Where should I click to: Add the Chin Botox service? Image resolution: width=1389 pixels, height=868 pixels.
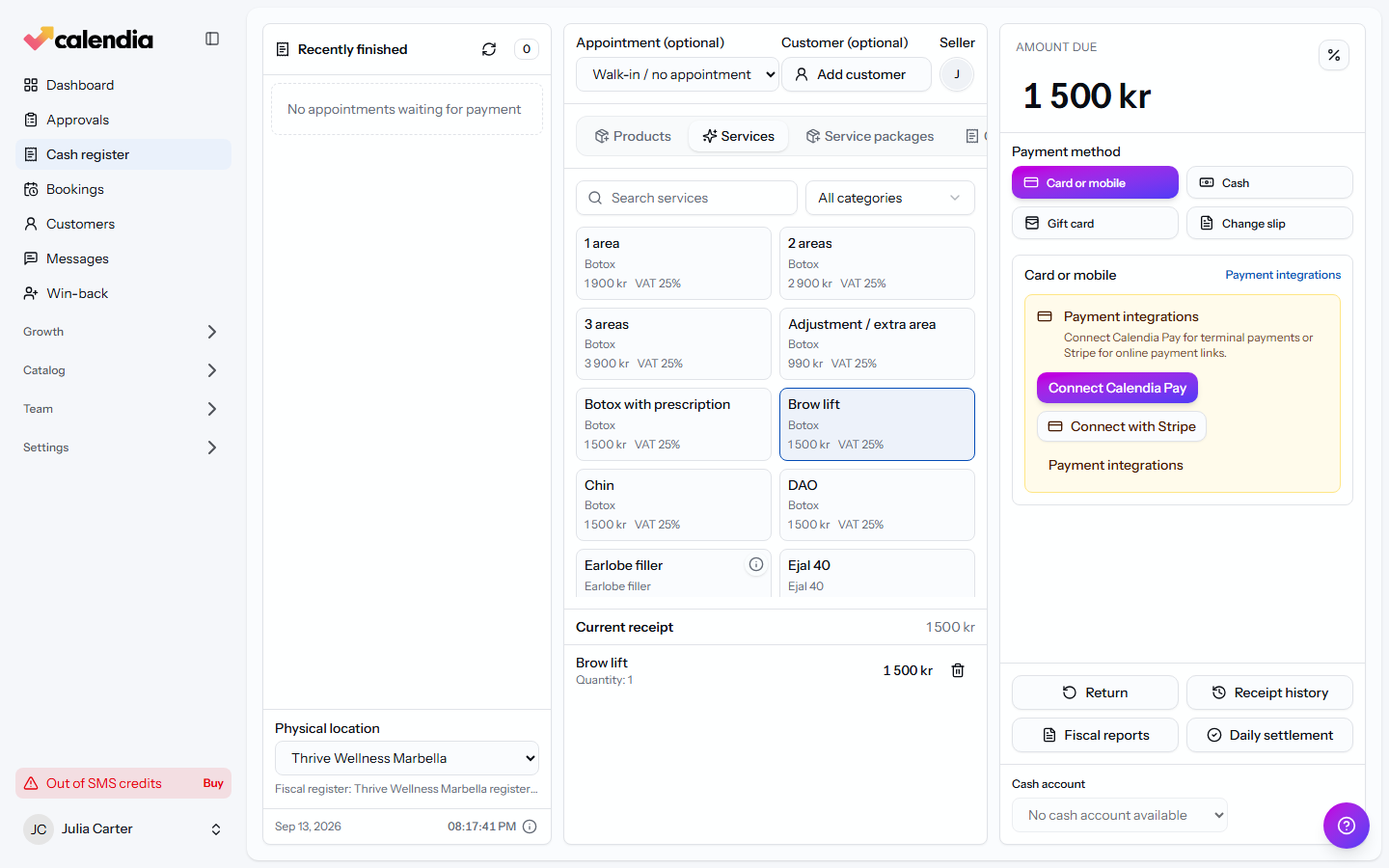point(673,504)
